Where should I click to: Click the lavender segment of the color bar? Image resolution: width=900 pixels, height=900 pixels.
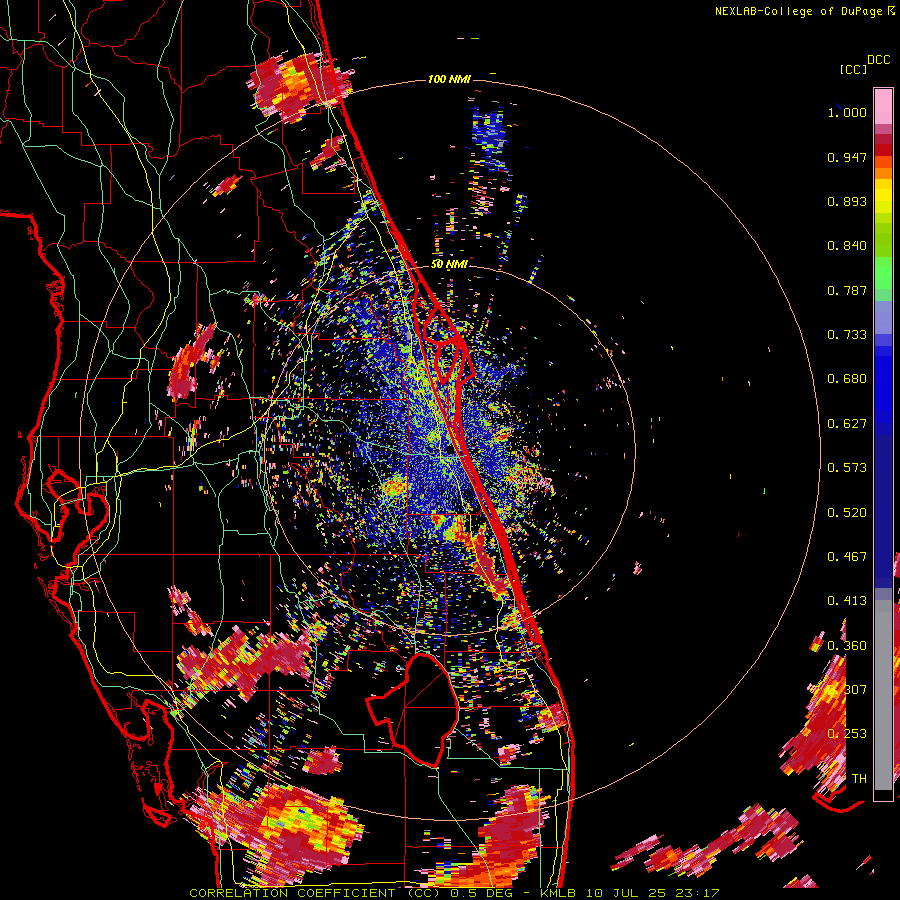pyautogui.click(x=883, y=317)
